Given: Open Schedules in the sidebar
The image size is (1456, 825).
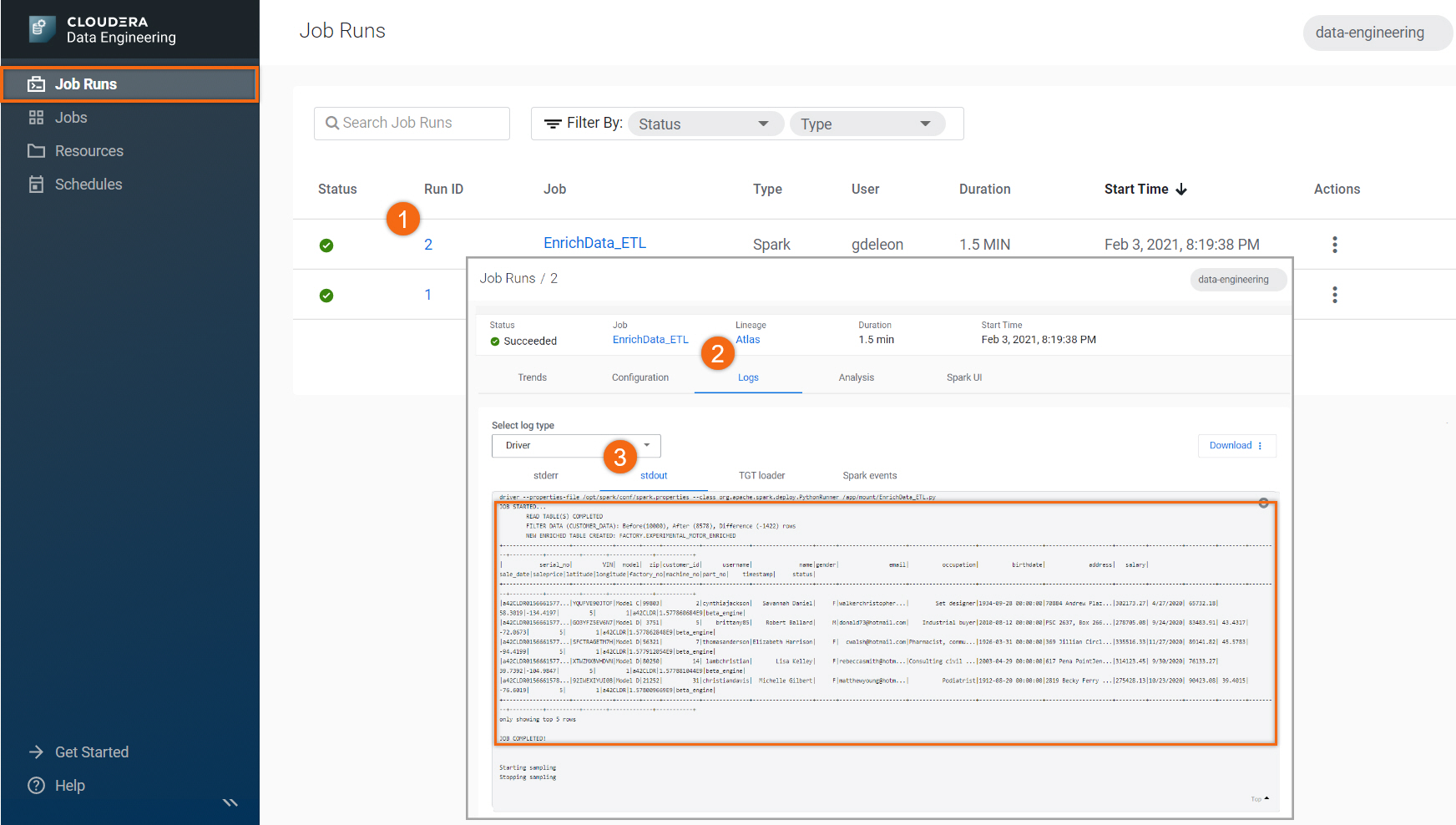Looking at the screenshot, I should (88, 185).
